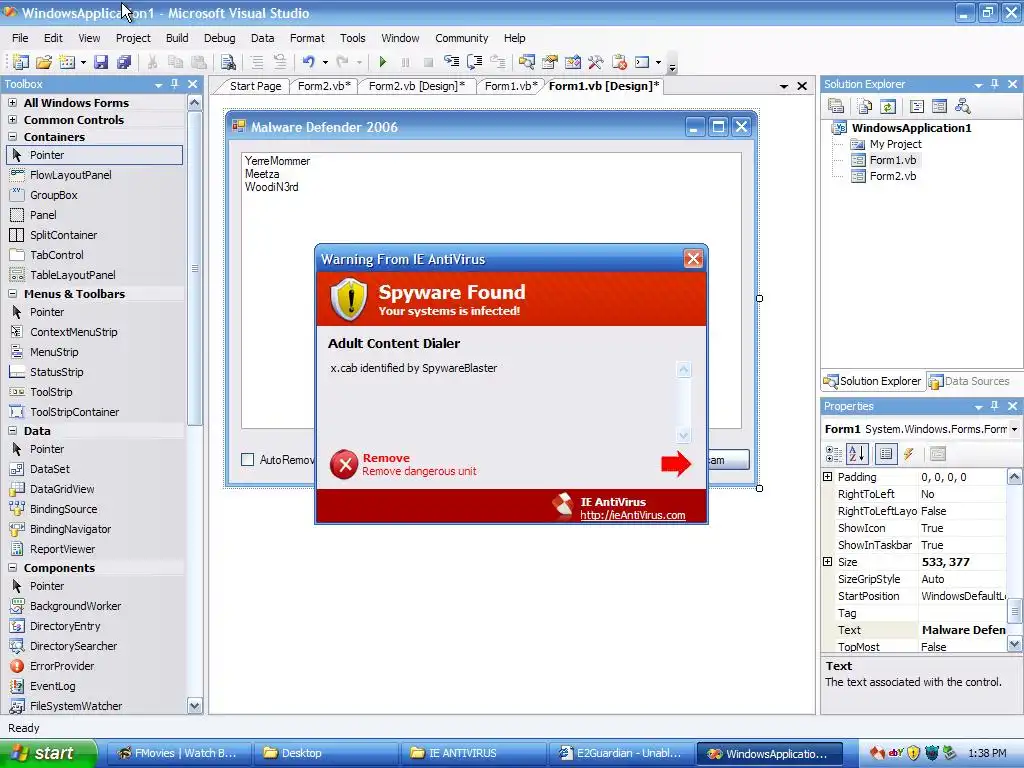This screenshot has width=1024, height=768.
Task: Select the BackgroundWorker toolbox component
Action: pos(75,606)
